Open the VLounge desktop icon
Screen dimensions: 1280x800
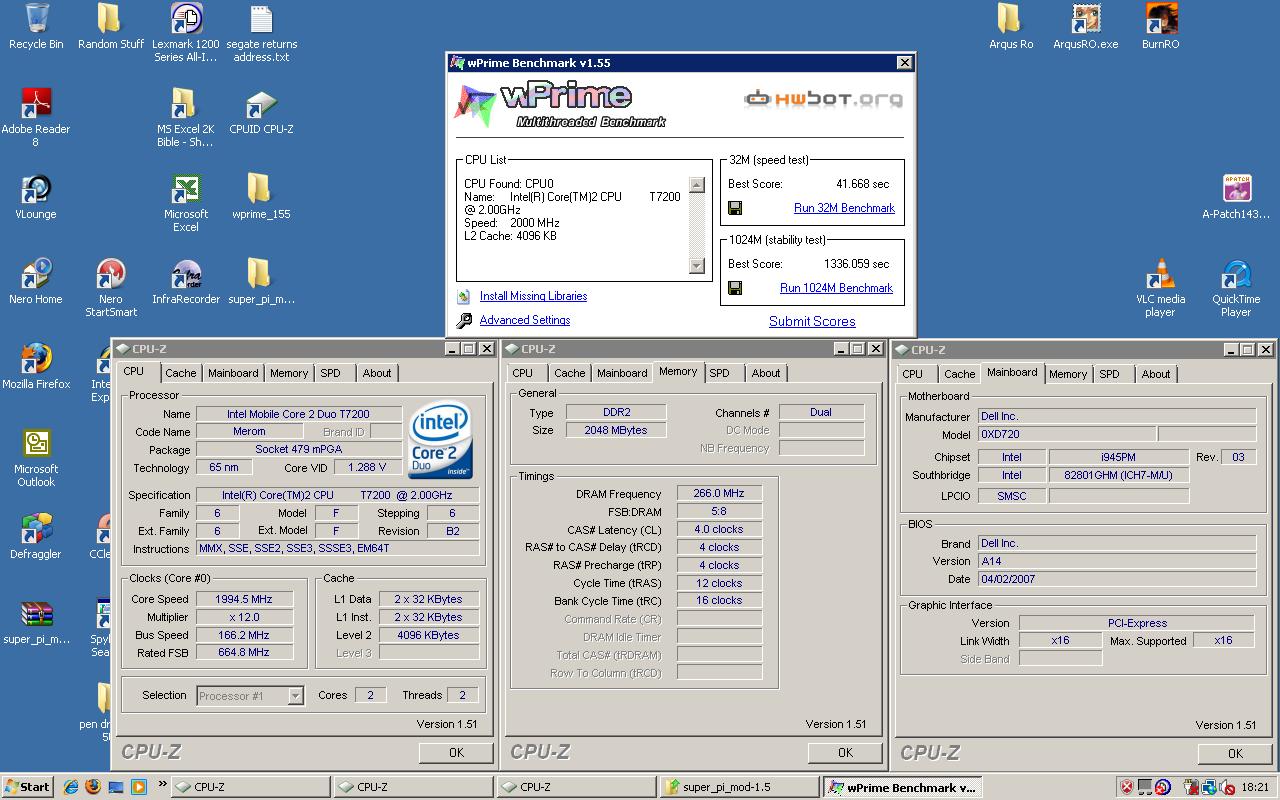point(36,197)
